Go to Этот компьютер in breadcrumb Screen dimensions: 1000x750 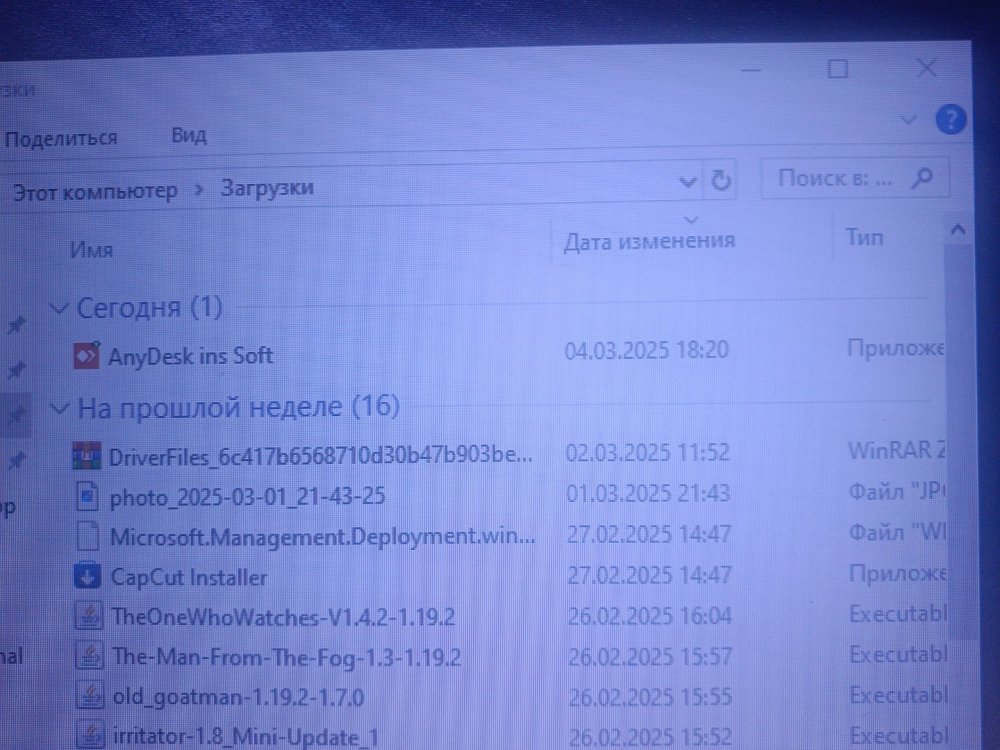tap(96, 191)
